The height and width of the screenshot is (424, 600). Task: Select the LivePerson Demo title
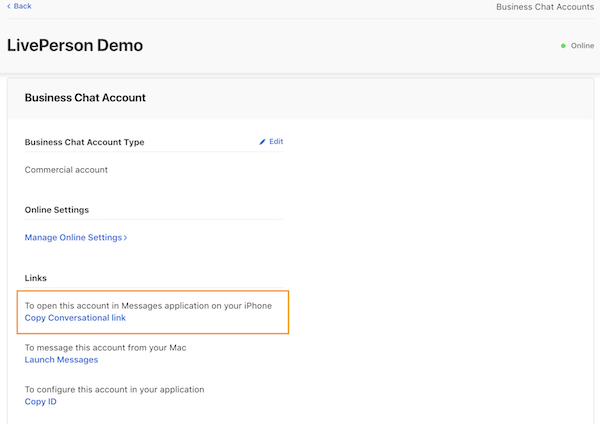(x=75, y=45)
